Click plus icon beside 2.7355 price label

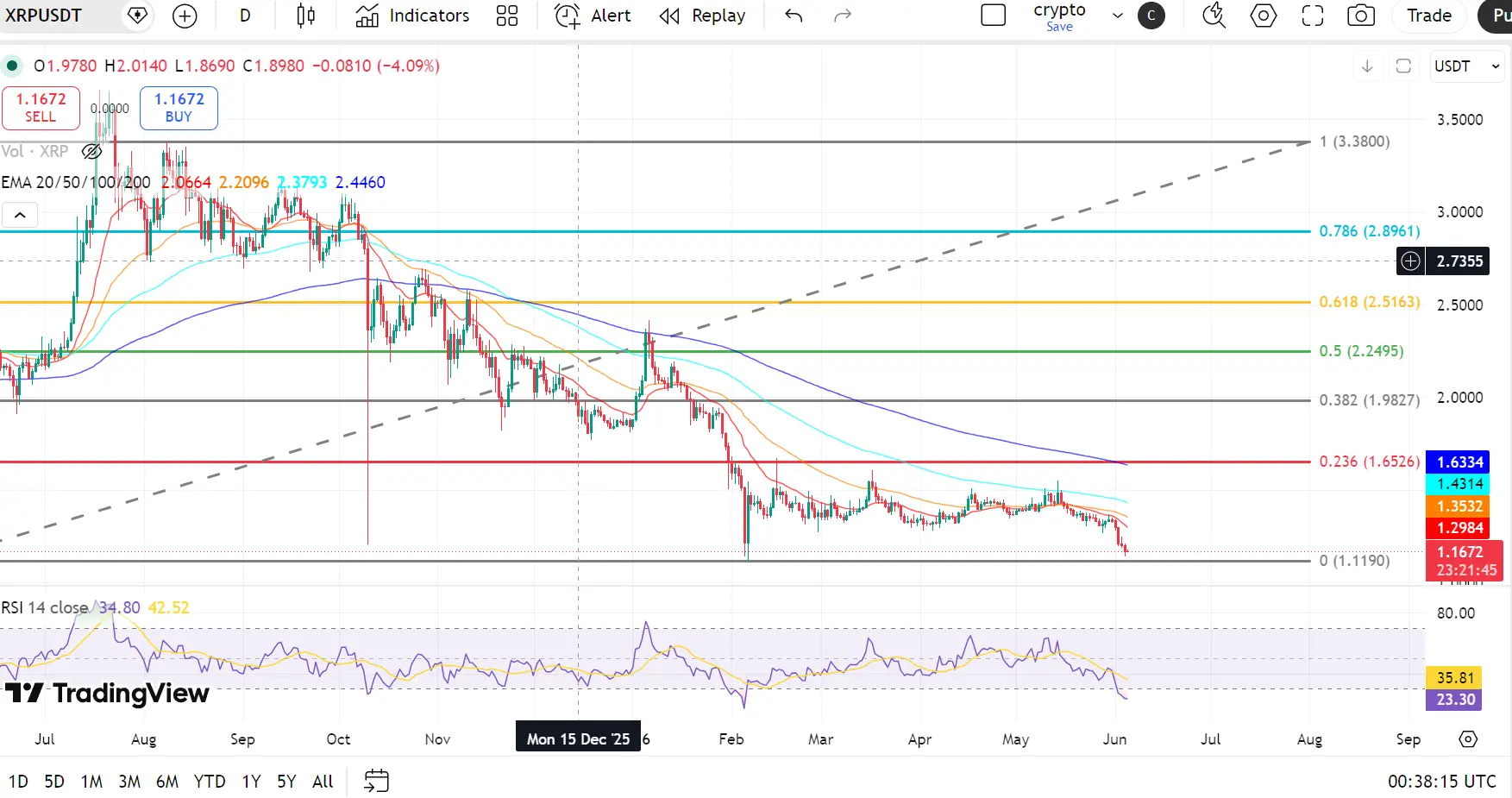point(1411,261)
